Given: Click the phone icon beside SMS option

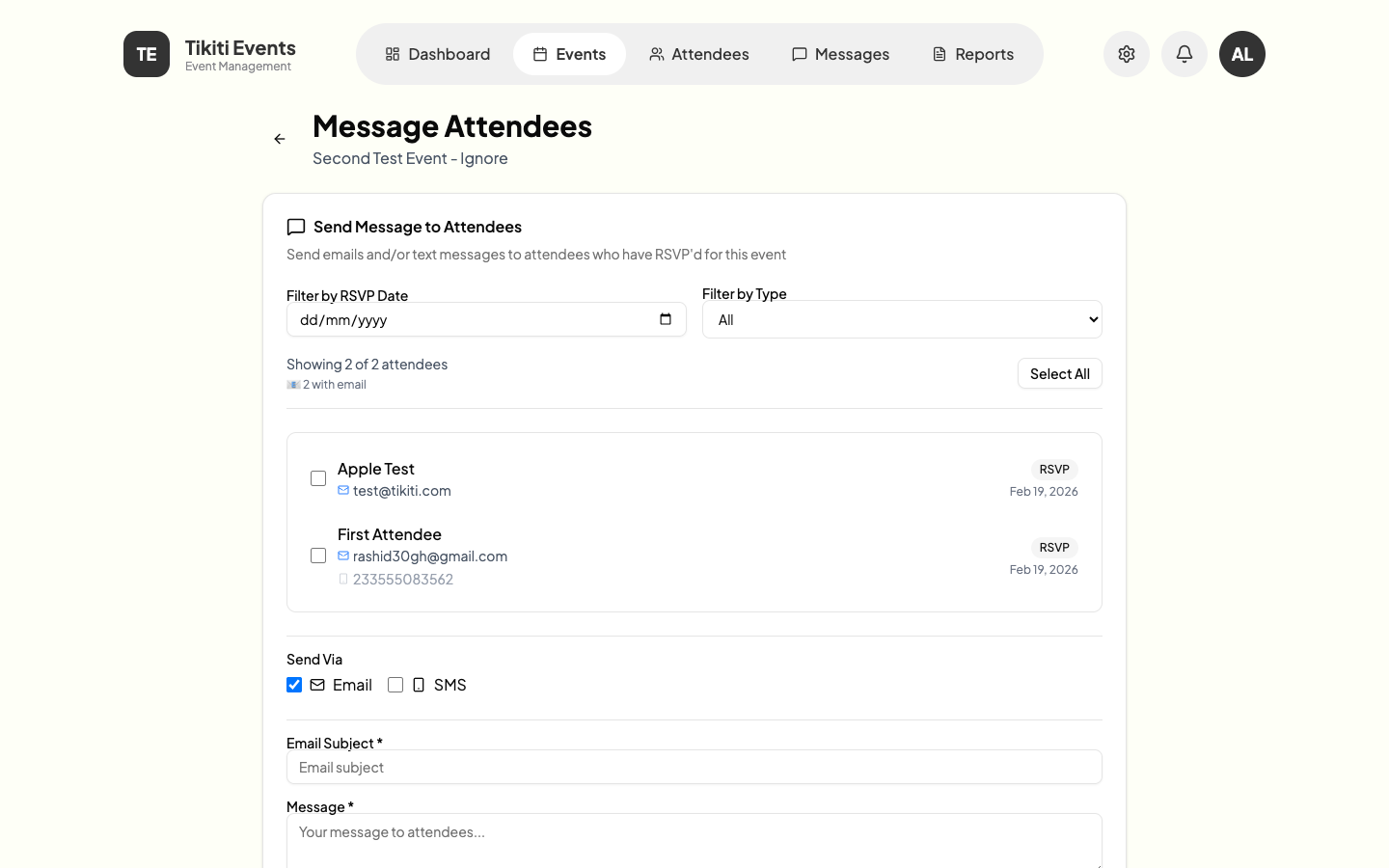Looking at the screenshot, I should pos(419,685).
